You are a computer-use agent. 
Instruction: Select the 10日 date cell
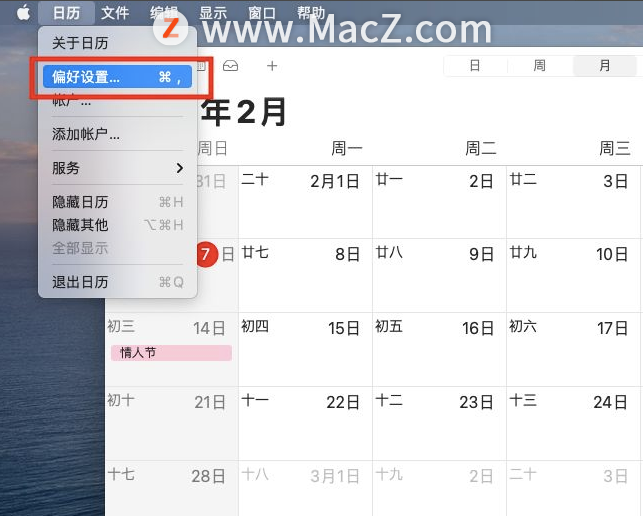(x=573, y=276)
